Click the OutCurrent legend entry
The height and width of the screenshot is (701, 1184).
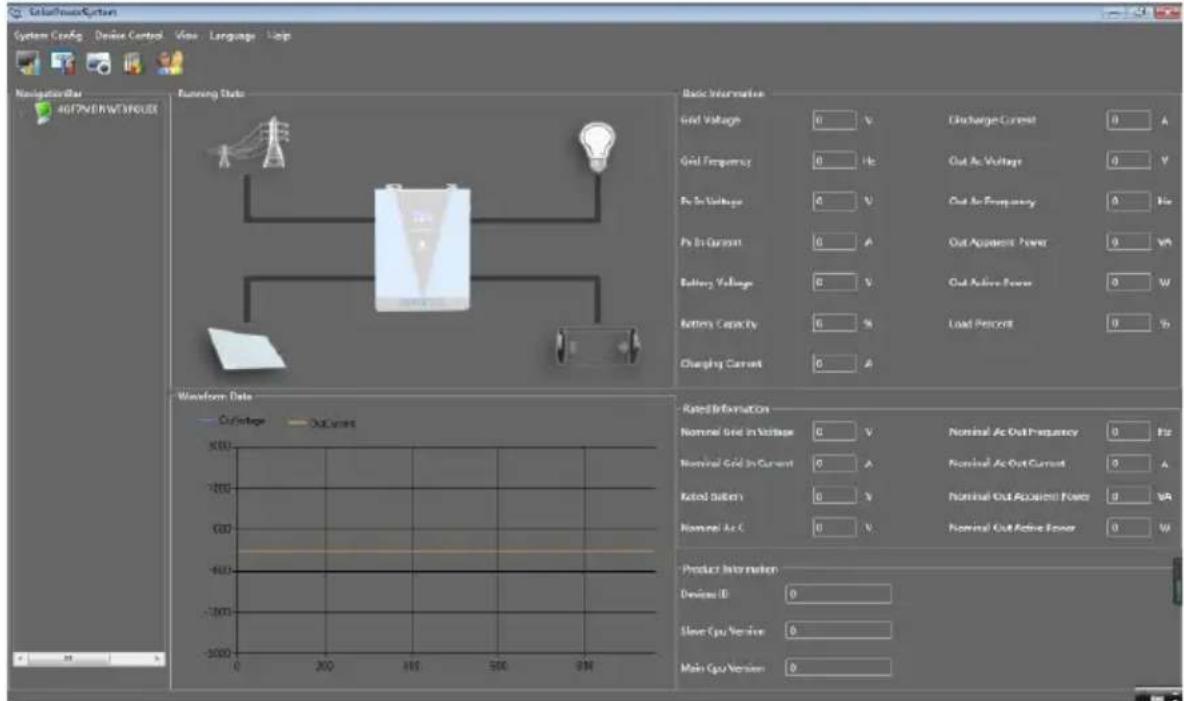322,423
